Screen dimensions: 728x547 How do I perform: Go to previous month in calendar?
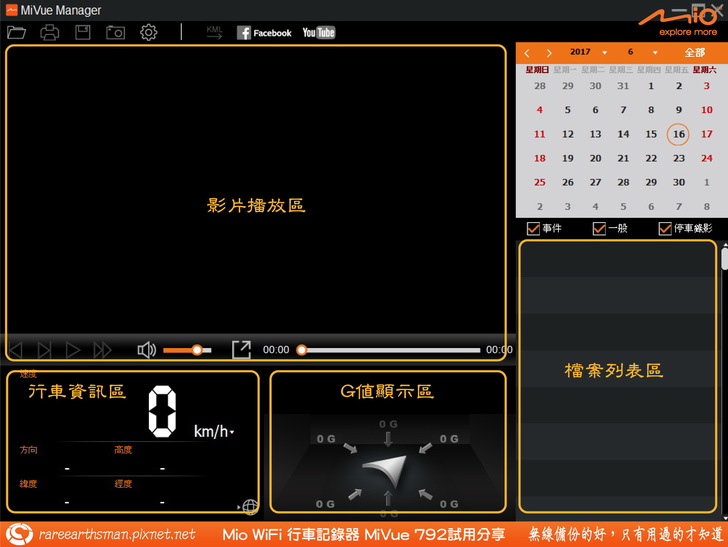pyautogui.click(x=527, y=53)
